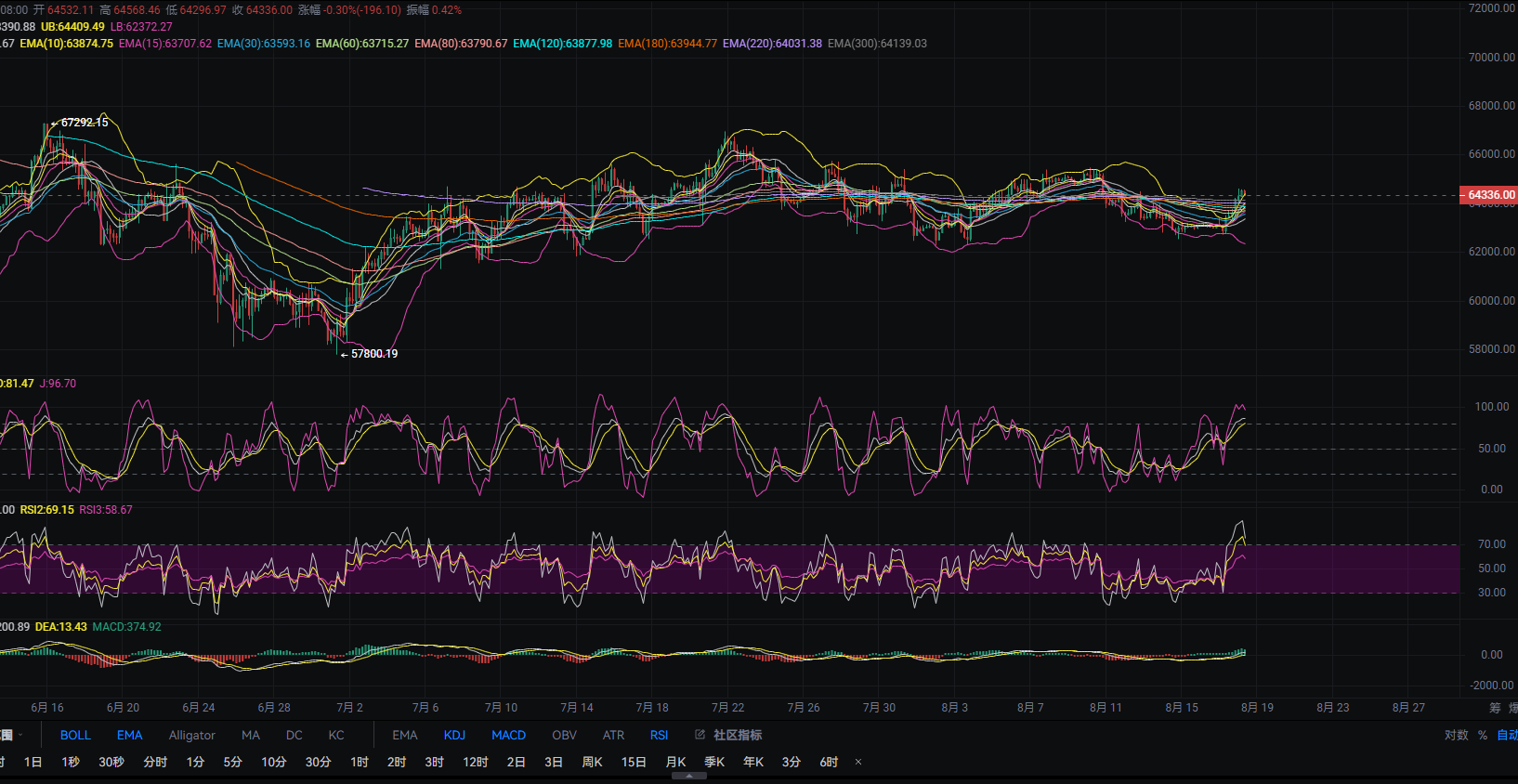The height and width of the screenshot is (784, 1518).
Task: Enable the OBV sub-indicator
Action: point(564,735)
